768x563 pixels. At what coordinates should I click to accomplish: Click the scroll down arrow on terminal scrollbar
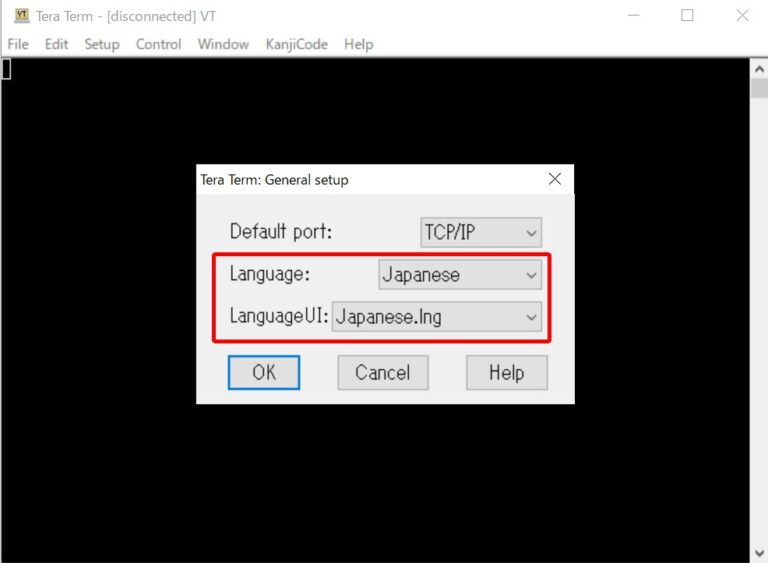pos(759,553)
